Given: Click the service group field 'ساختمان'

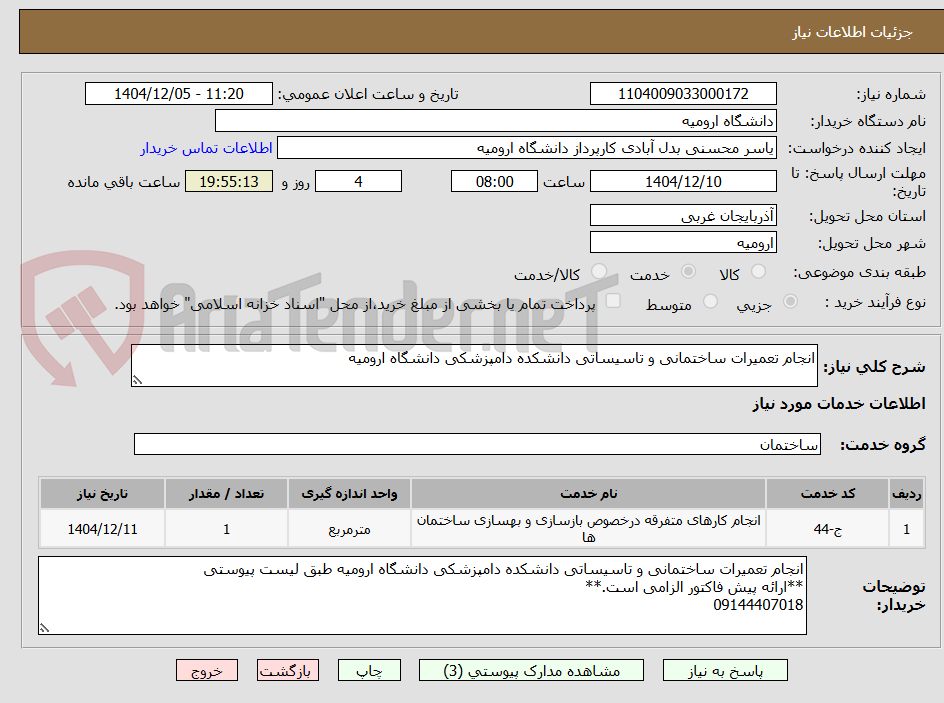Looking at the screenshot, I should (x=477, y=444).
